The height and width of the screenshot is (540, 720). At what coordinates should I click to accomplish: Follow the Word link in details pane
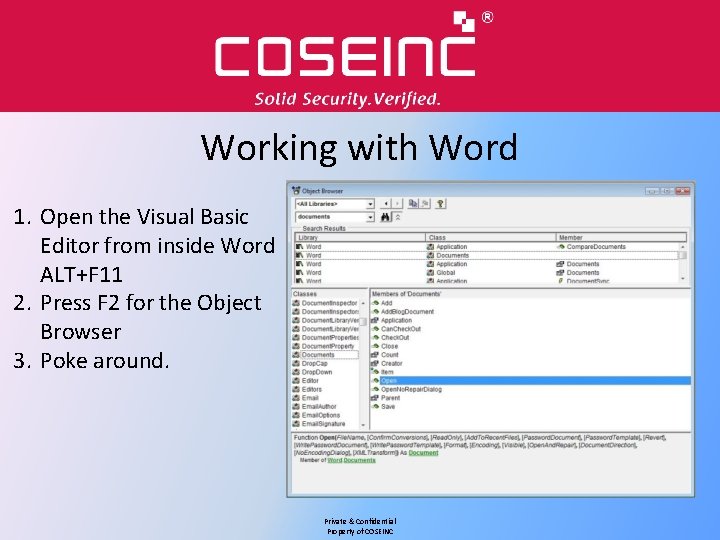tap(335, 460)
